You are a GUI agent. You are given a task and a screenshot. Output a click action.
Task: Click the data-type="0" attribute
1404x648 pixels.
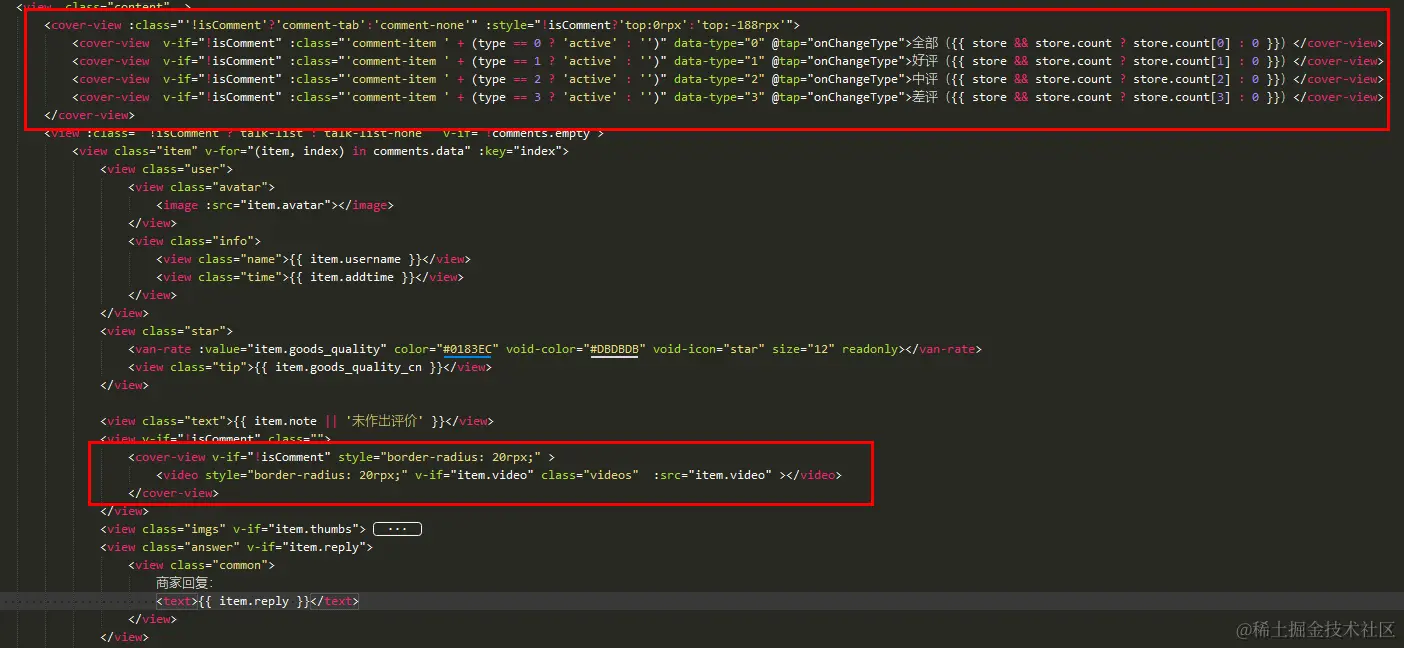719,43
